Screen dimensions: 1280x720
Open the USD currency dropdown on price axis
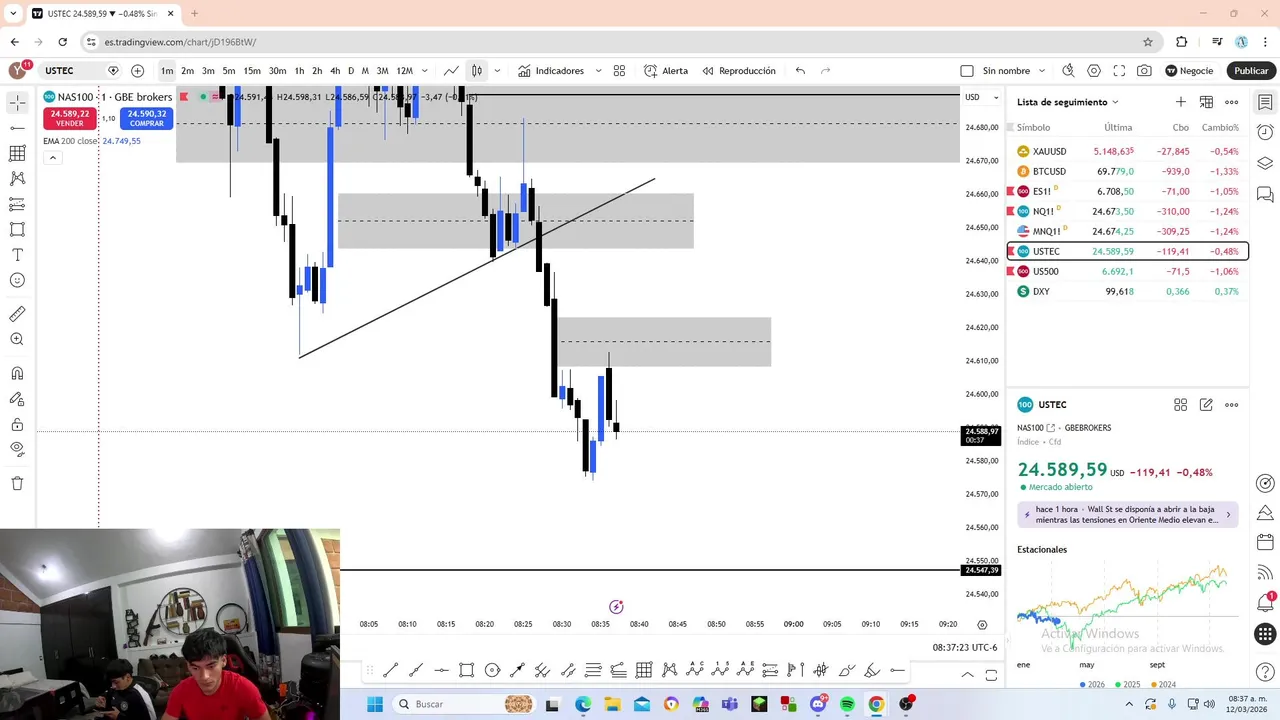click(x=981, y=97)
